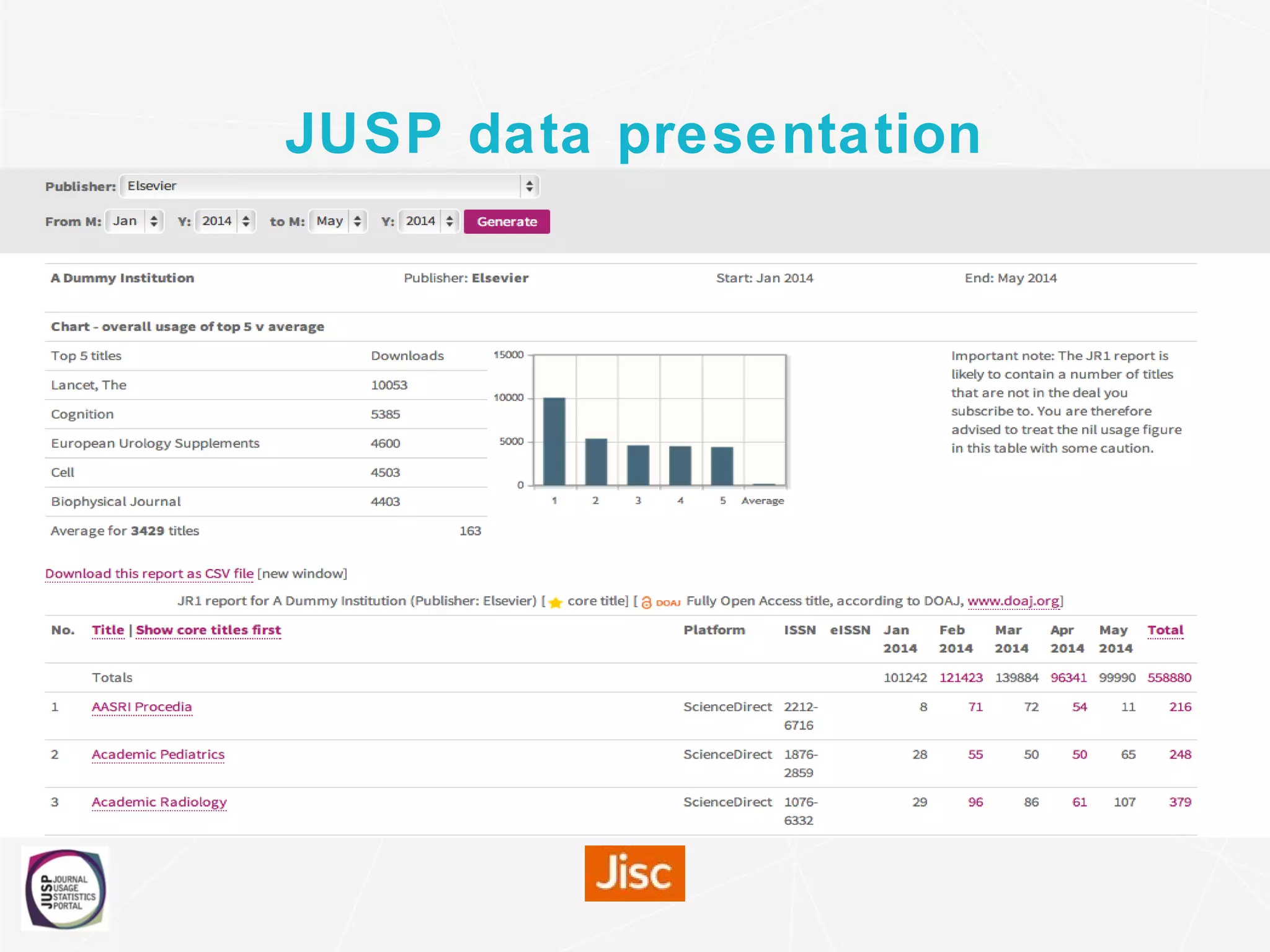1270x952 pixels.
Task: Open the 'to' month dropdown showing May
Action: coord(338,221)
